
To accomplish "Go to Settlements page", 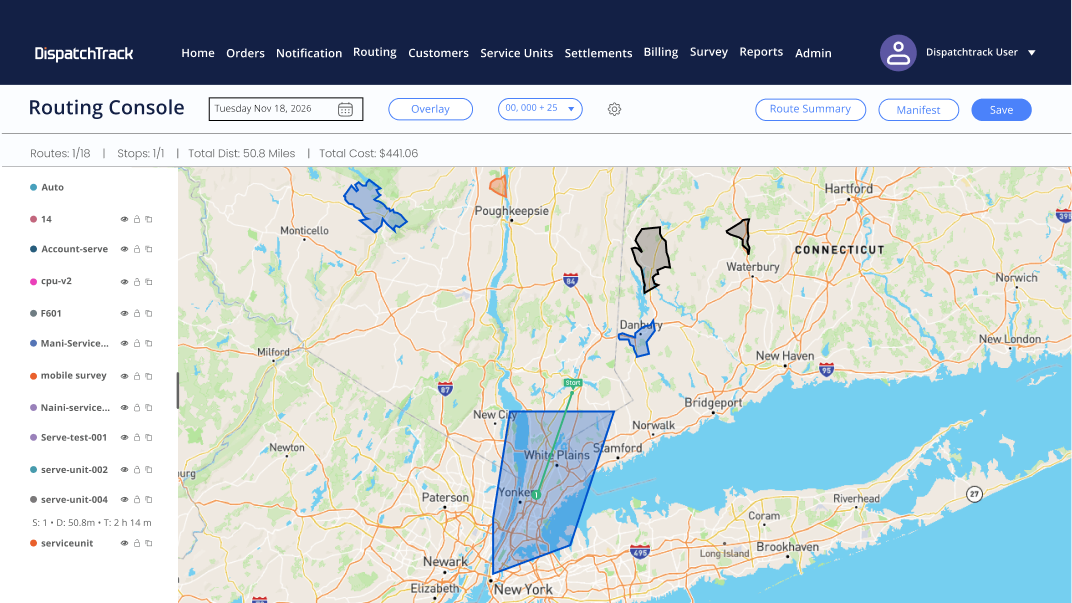I will click(x=598, y=53).
